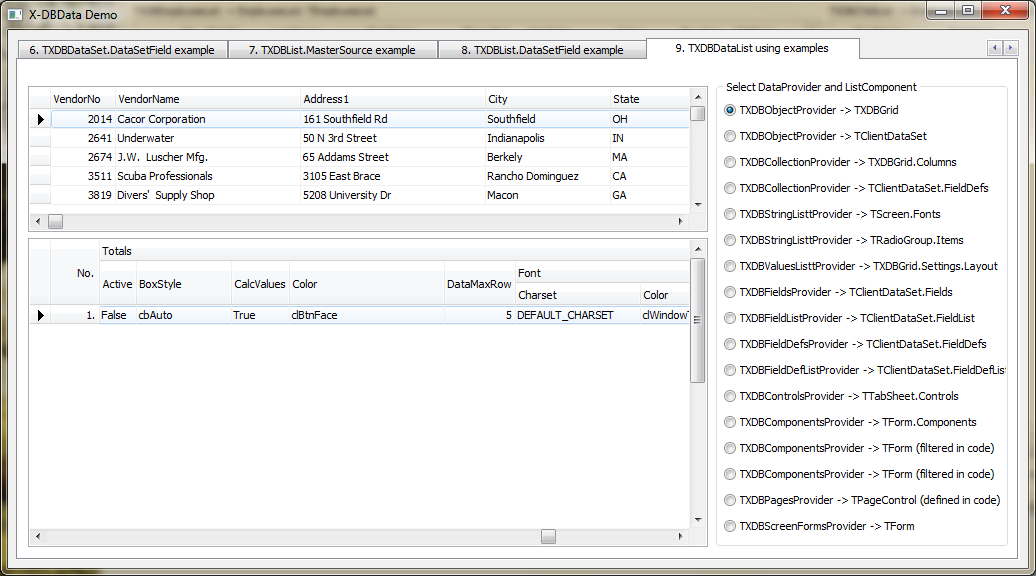Click row indicator arrow for Cacor Corporation
This screenshot has height=576, width=1036.
[40, 119]
